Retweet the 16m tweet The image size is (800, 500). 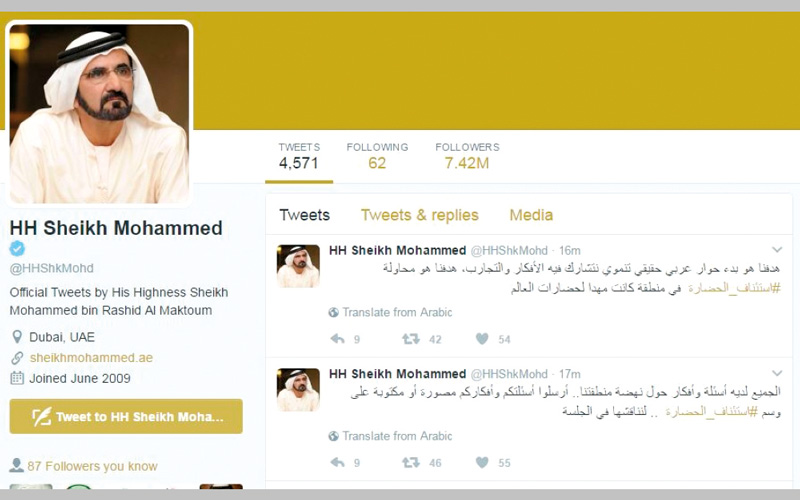[411, 339]
